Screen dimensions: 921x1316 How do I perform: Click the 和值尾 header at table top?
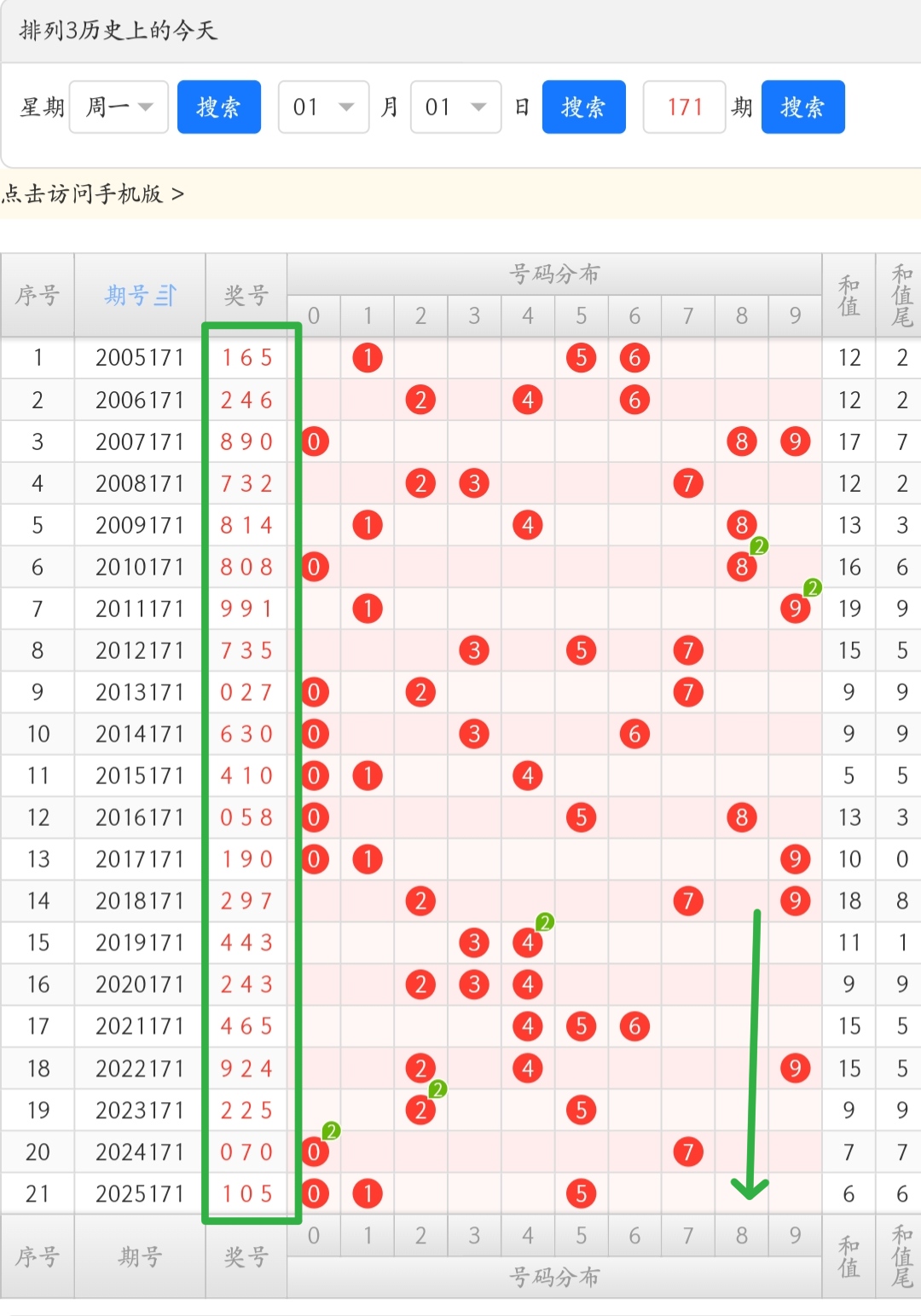(x=902, y=295)
